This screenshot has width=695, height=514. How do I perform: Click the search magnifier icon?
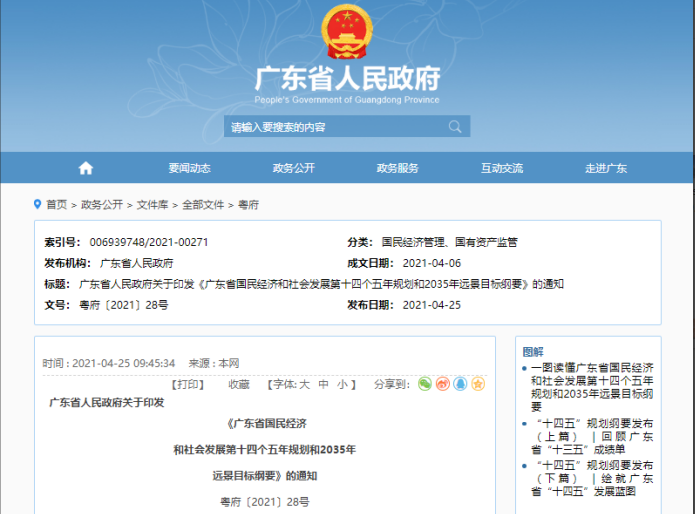455,127
